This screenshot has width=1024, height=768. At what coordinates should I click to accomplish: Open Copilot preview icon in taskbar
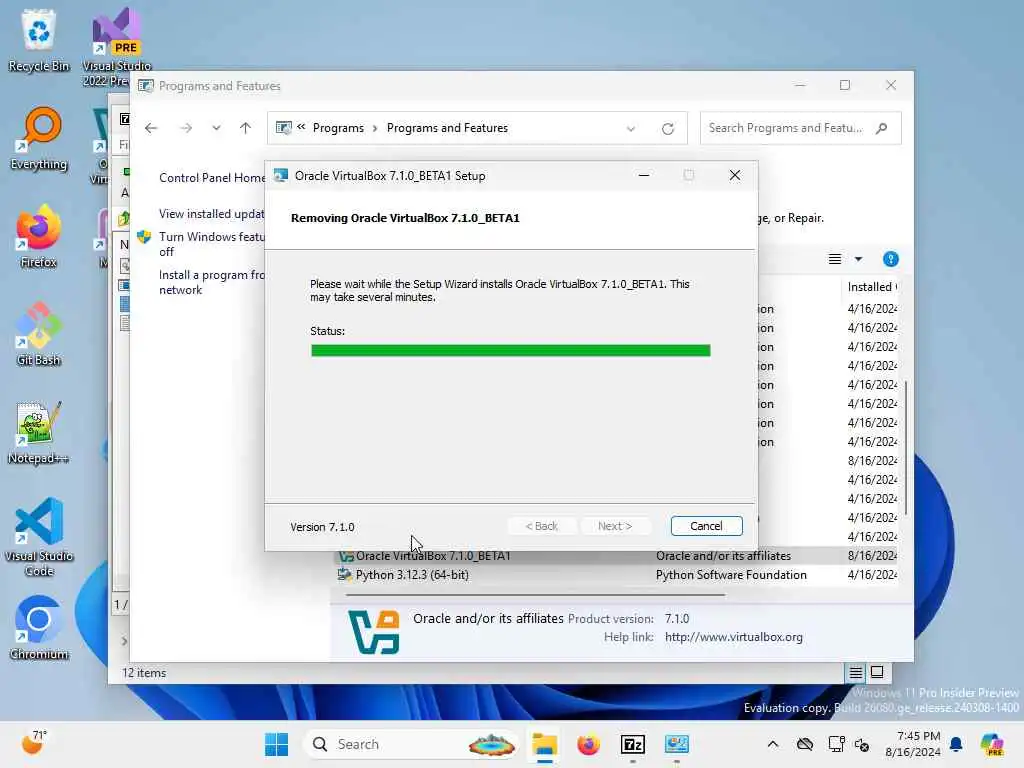991,744
